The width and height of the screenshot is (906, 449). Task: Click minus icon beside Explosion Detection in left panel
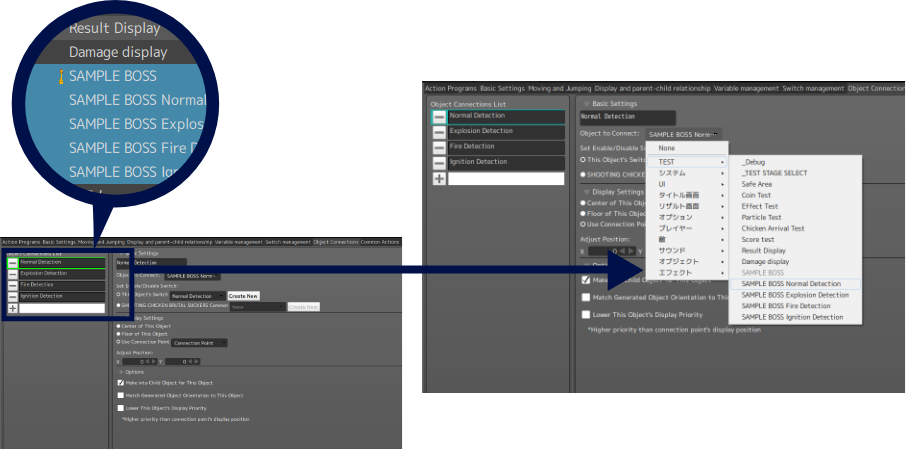pyautogui.click(x=13, y=273)
